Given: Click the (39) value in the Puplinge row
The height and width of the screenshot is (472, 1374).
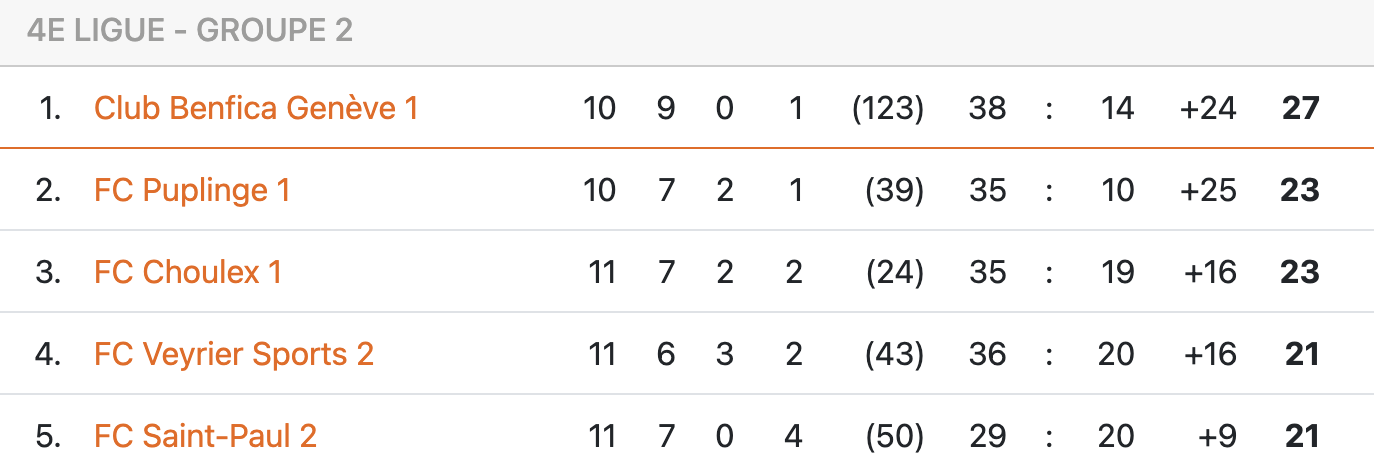Looking at the screenshot, I should click(x=894, y=190).
